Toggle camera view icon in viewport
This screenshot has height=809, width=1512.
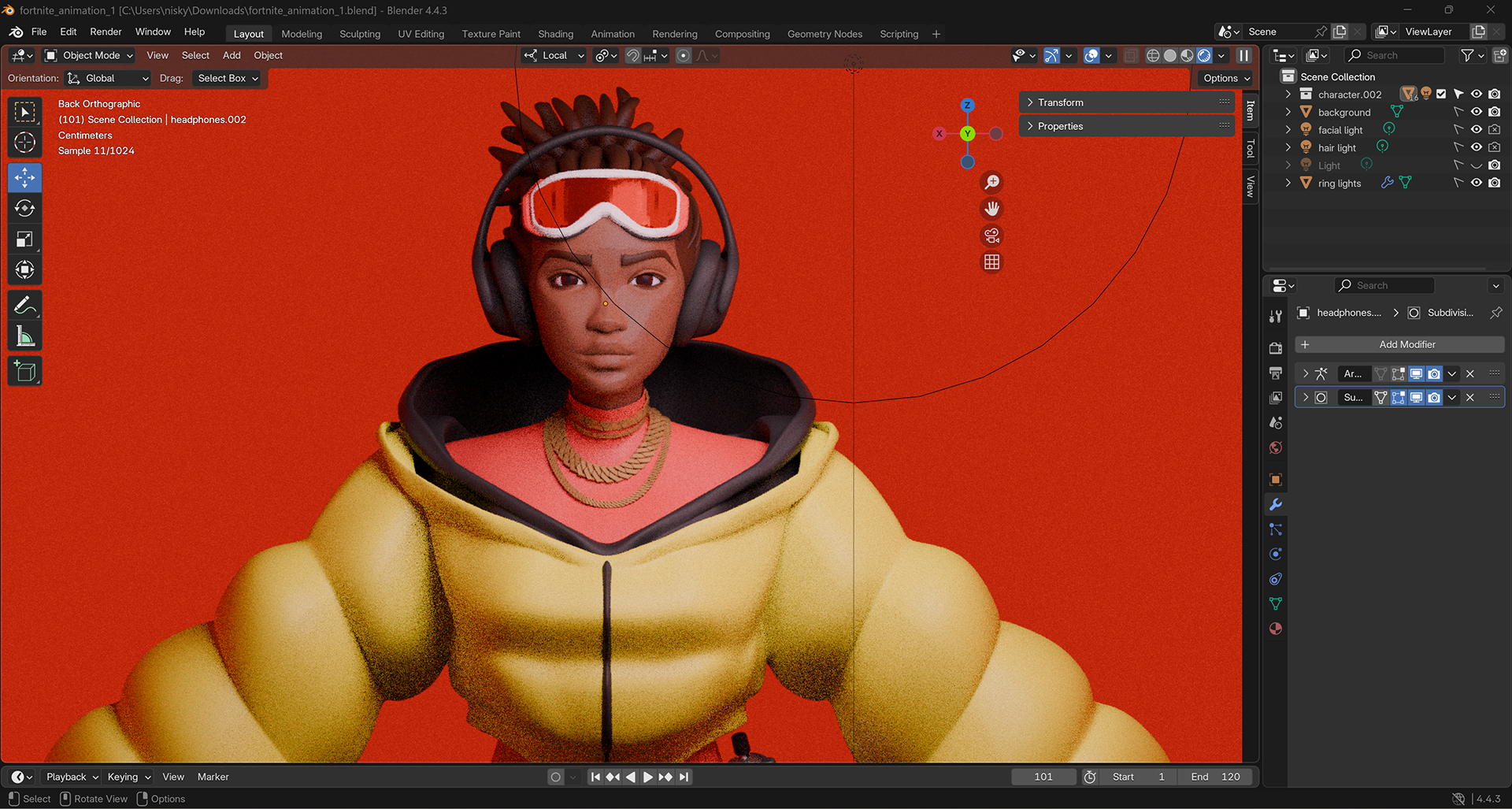pos(991,236)
